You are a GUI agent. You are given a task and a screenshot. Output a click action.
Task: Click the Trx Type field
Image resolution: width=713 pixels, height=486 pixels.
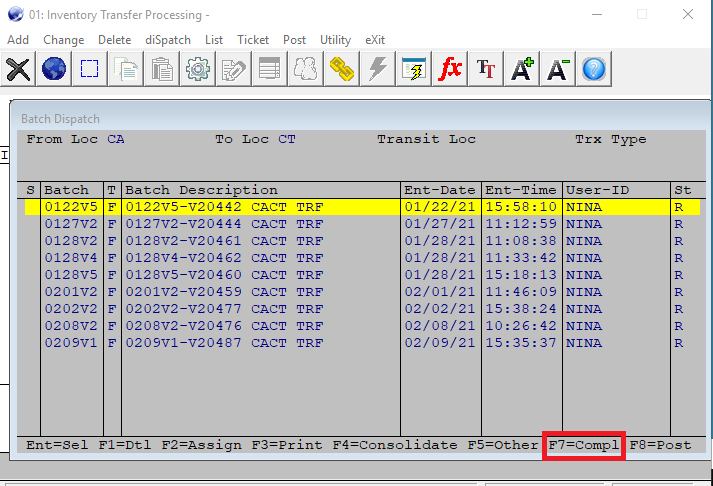(611, 139)
